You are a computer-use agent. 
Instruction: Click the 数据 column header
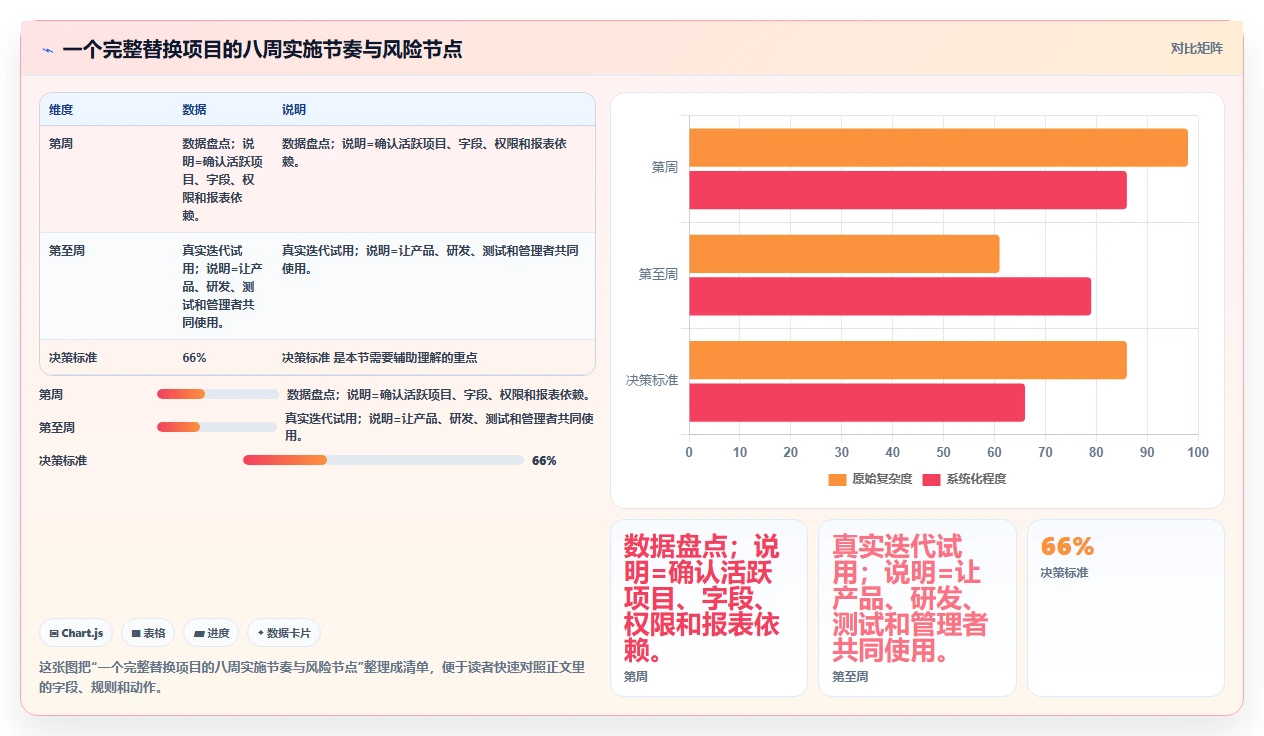pos(194,109)
